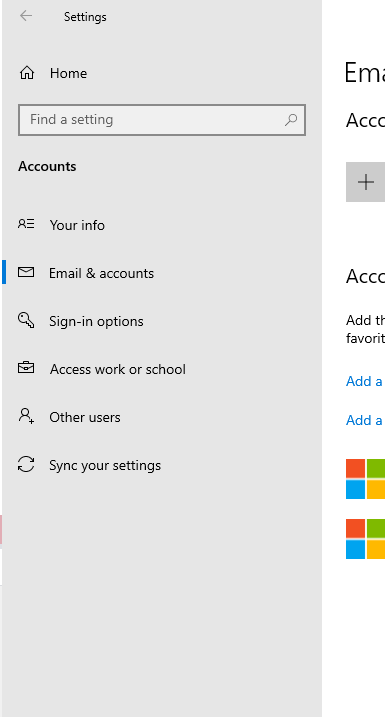Open the Sign-in options page

(x=96, y=321)
